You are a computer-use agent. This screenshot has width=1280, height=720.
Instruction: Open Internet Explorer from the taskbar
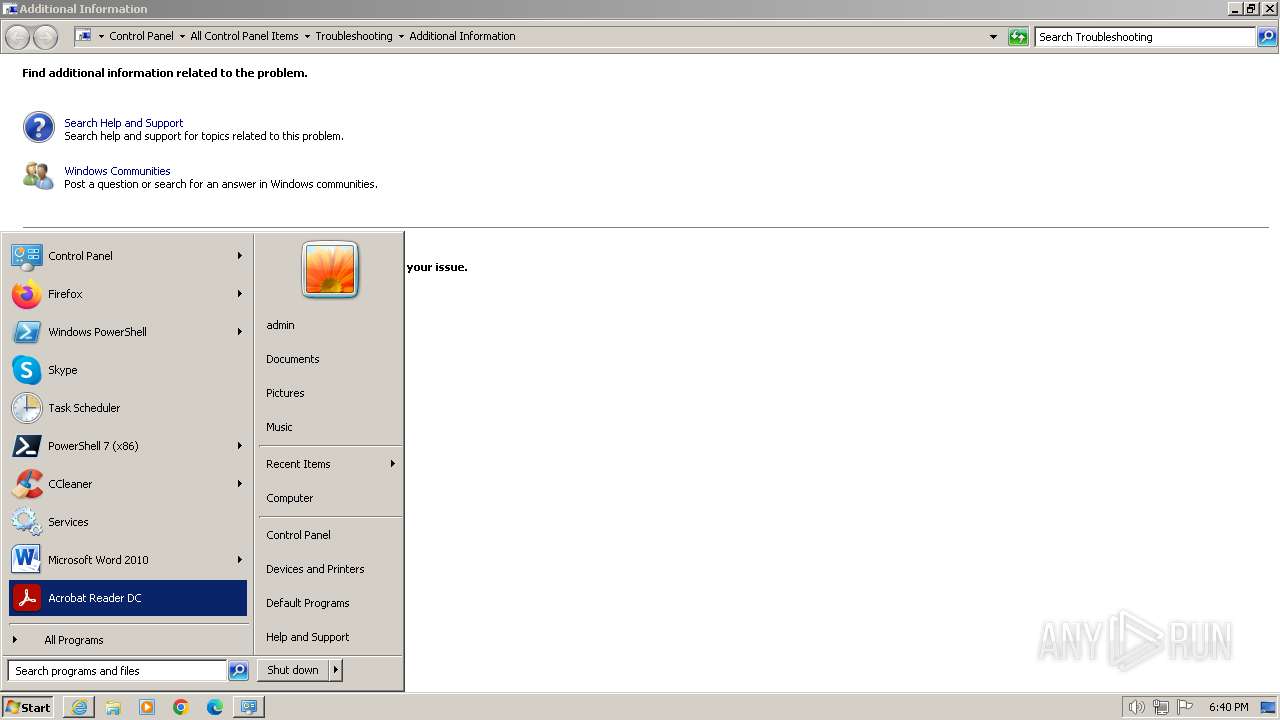point(79,707)
